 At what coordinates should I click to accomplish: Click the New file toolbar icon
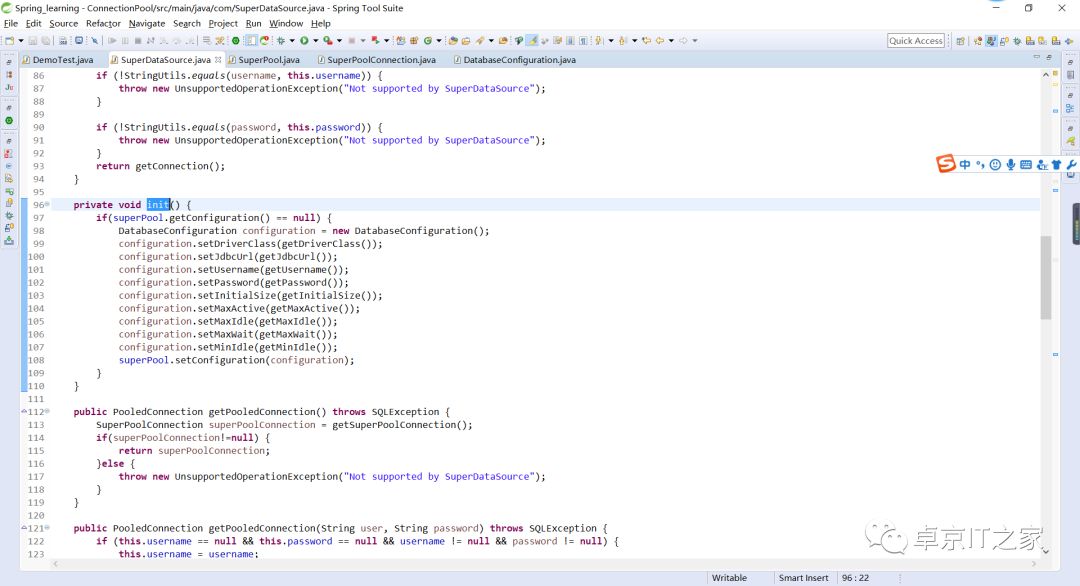click(x=9, y=41)
